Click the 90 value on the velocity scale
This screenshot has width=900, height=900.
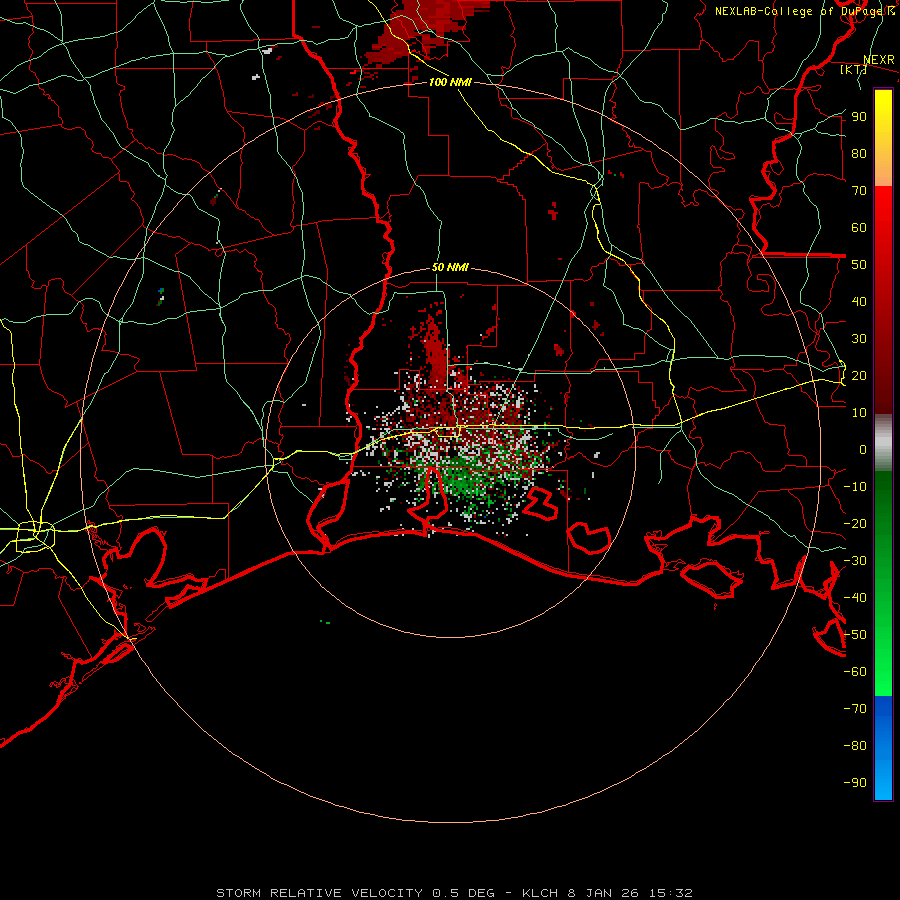pyautogui.click(x=859, y=117)
